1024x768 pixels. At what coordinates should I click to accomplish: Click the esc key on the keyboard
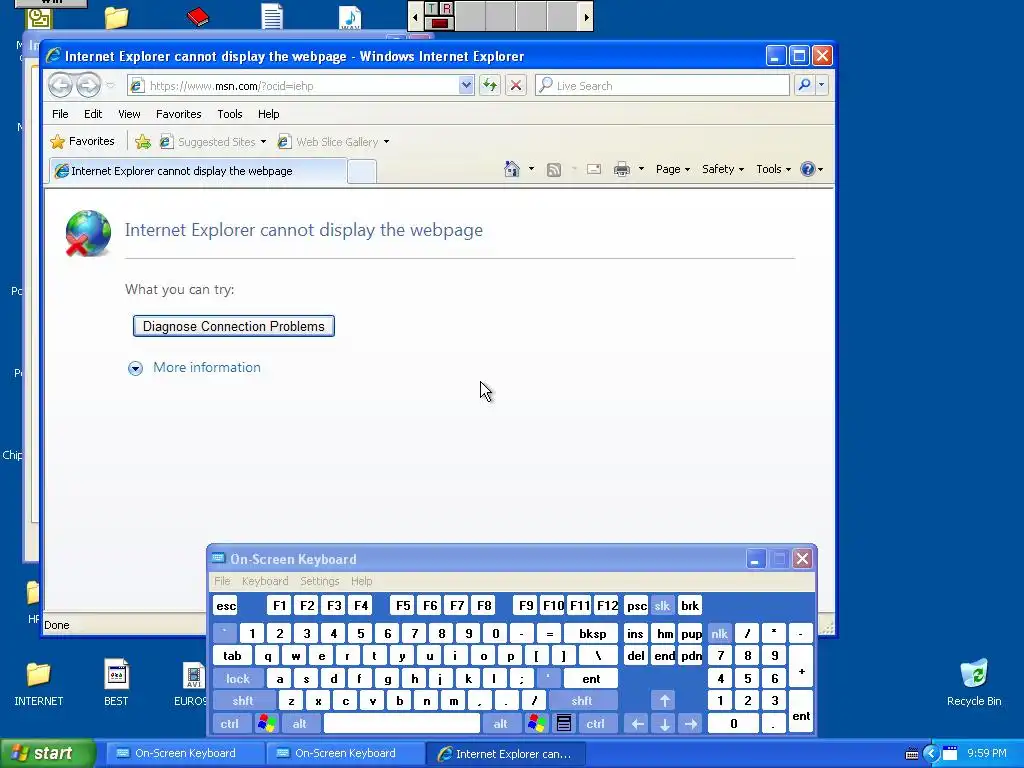pos(226,605)
